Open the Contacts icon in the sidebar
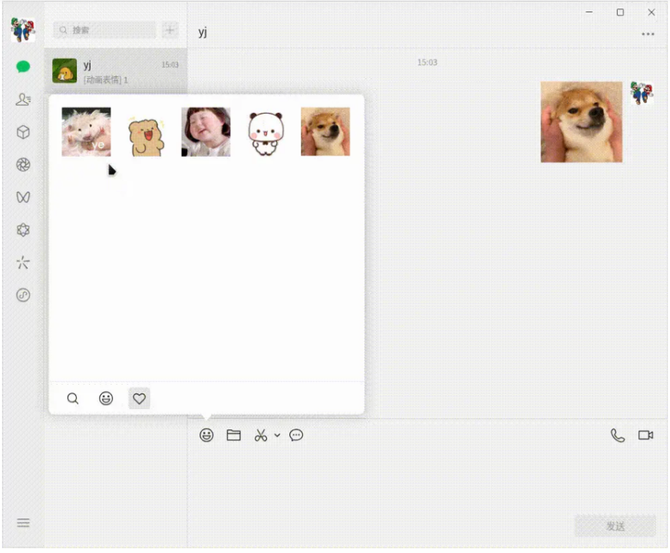The width and height of the screenshot is (670, 553). (23, 100)
